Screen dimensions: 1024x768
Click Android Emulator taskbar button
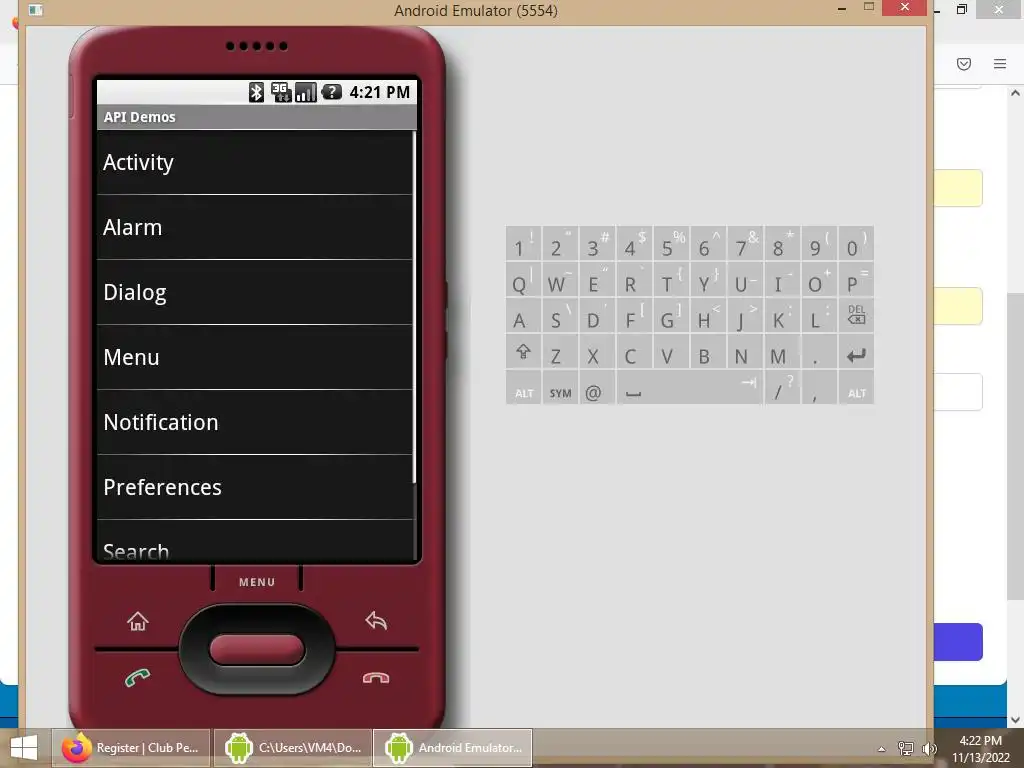[x=453, y=748]
